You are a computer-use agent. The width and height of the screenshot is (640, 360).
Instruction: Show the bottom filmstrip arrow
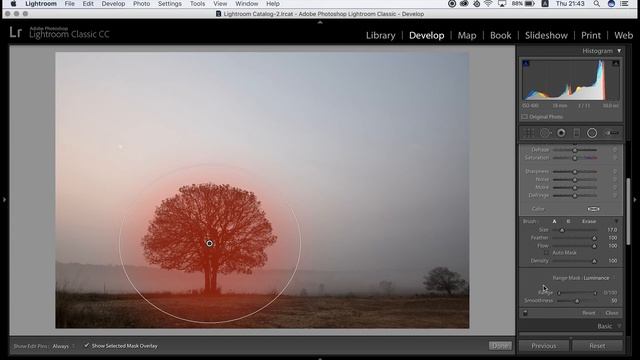point(320,358)
